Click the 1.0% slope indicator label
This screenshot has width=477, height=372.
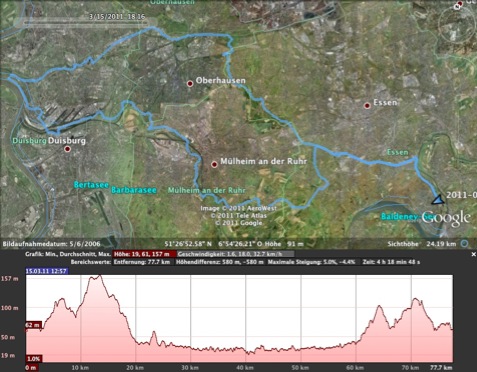(x=33, y=359)
